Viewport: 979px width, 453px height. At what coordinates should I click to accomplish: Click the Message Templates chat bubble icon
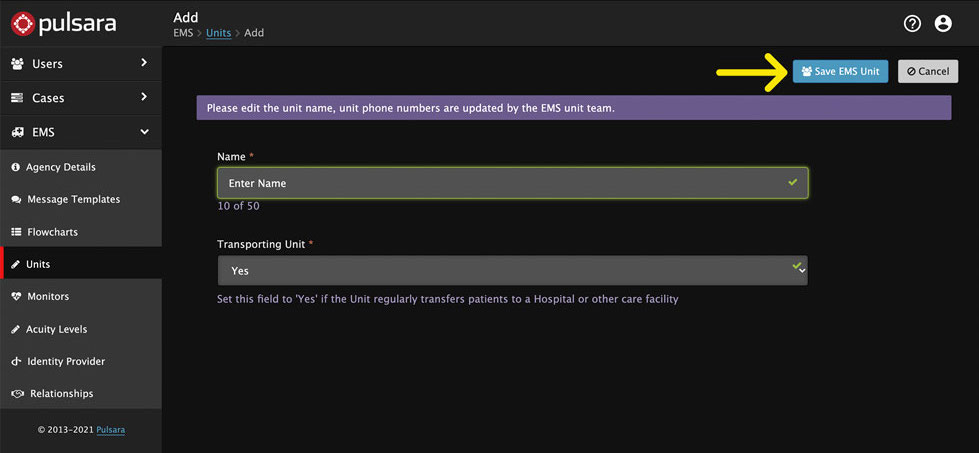tap(16, 200)
